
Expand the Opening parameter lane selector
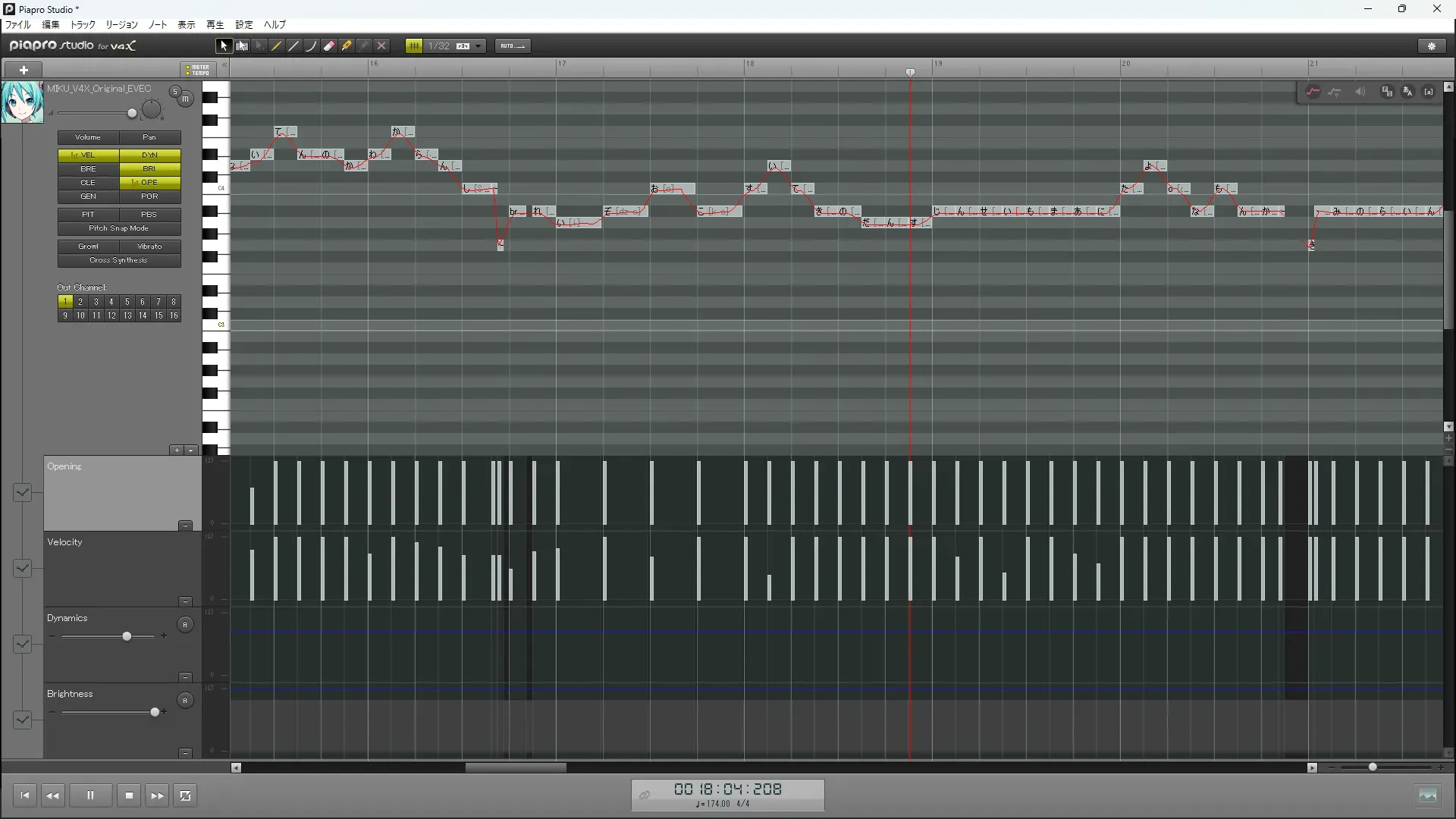[x=22, y=493]
